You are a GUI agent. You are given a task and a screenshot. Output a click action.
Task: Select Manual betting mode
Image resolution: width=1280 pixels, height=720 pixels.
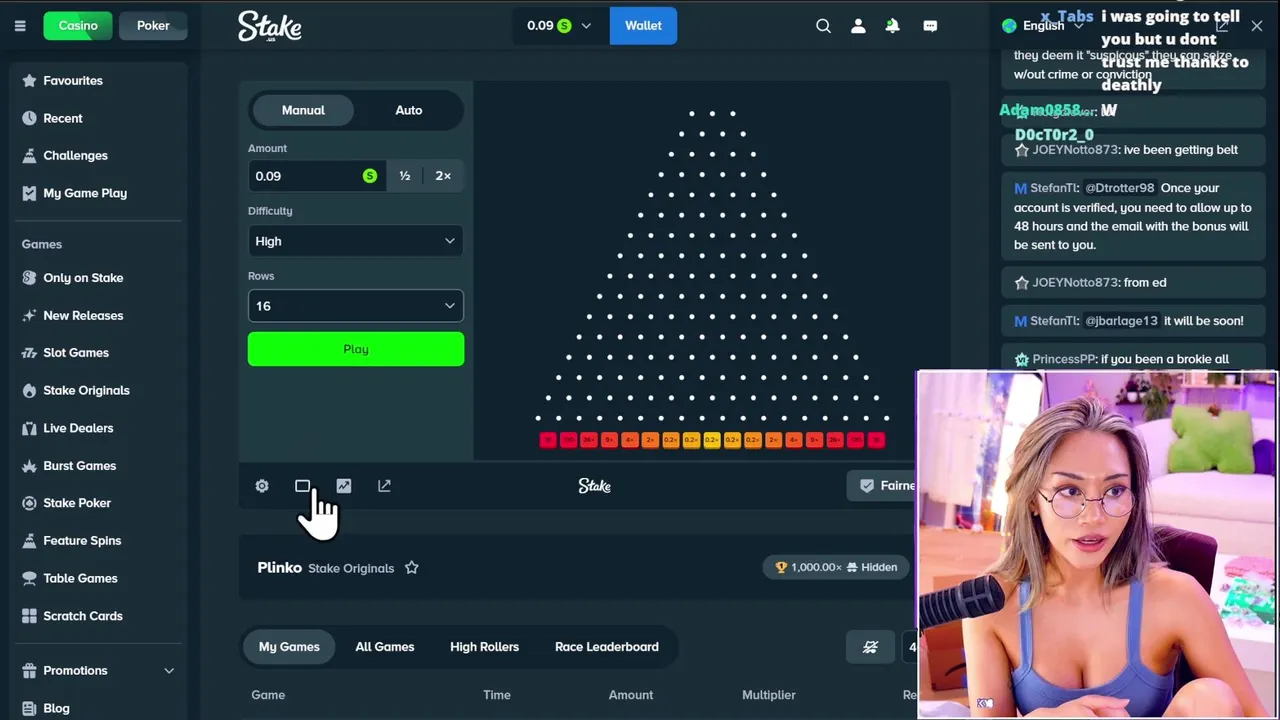[x=303, y=110]
